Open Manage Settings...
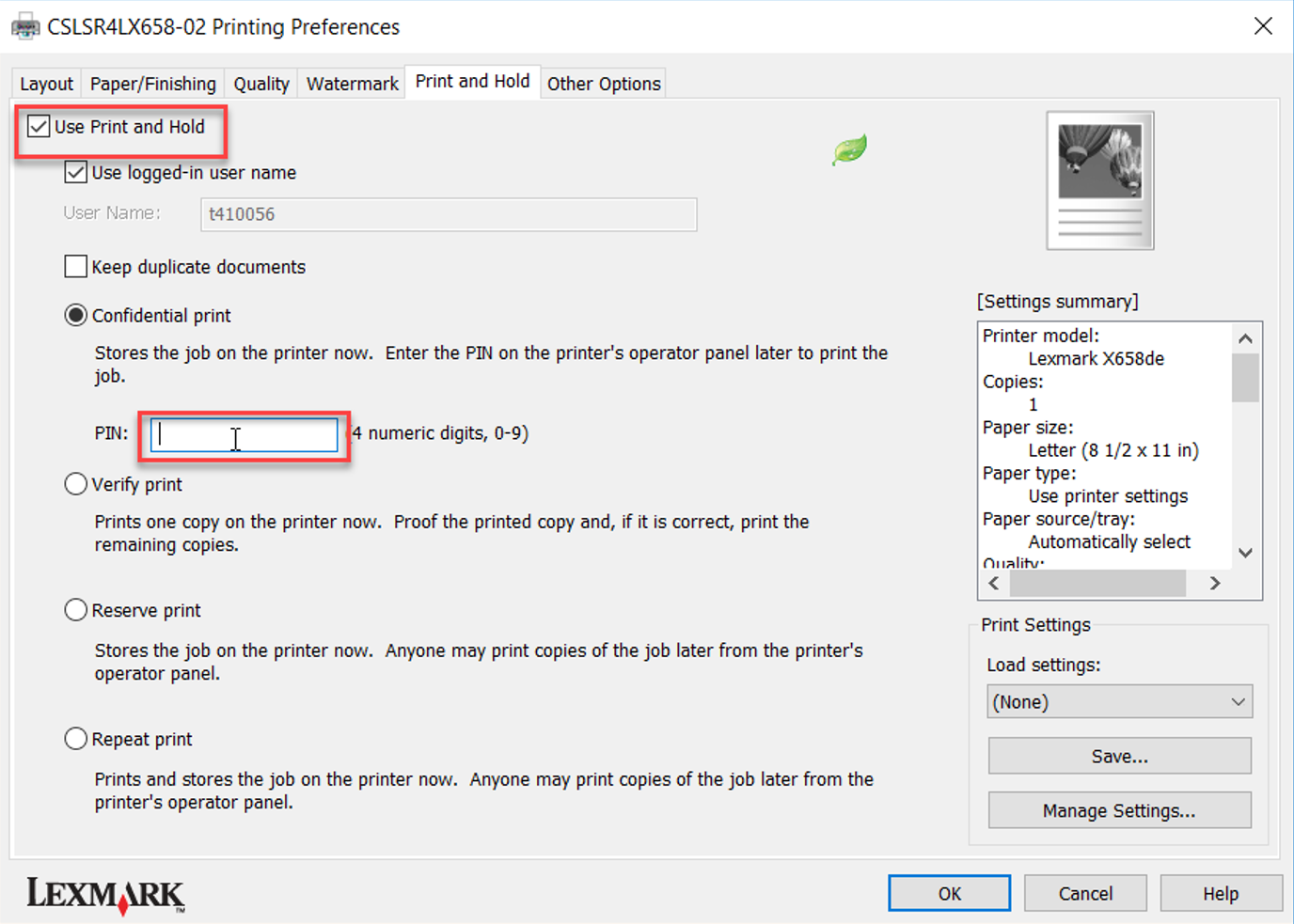1294x924 pixels. pos(1119,810)
